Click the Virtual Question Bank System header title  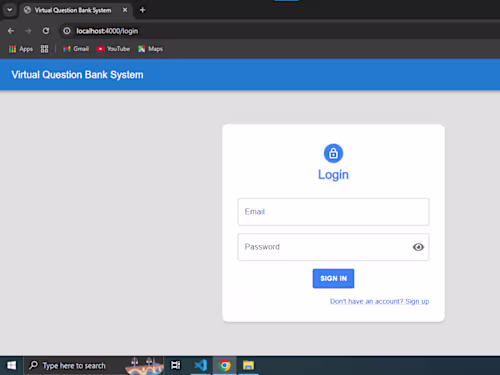click(x=77, y=75)
